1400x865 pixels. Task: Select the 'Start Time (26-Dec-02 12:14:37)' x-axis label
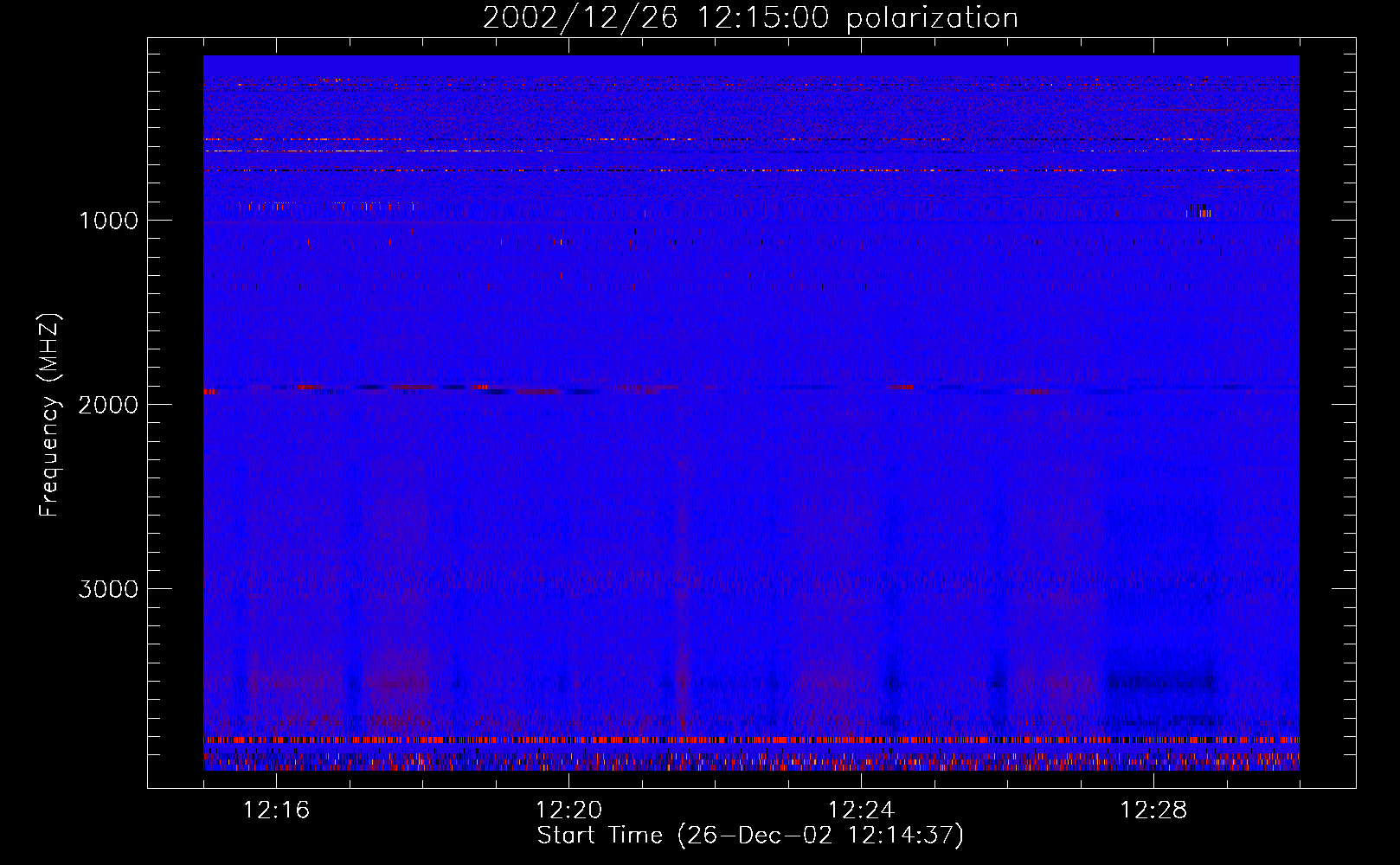pos(750,836)
